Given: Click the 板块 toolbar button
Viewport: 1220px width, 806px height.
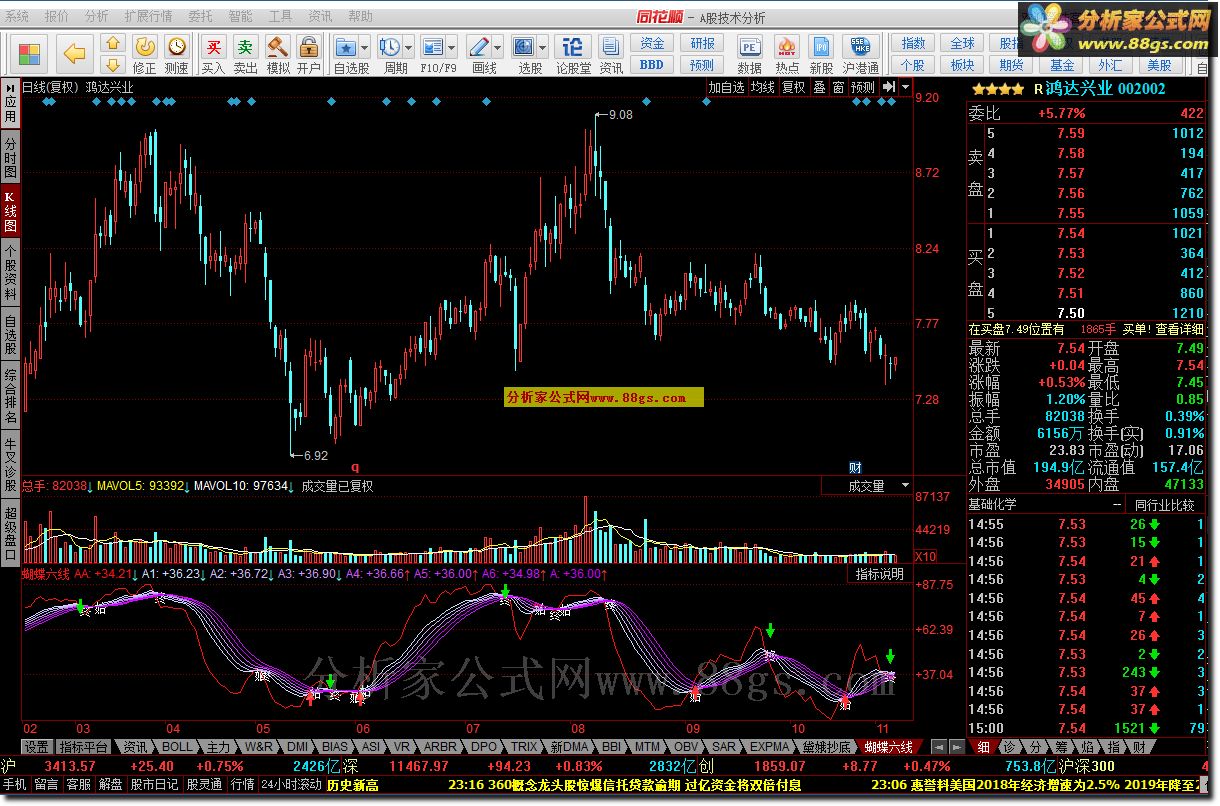Looking at the screenshot, I should click(x=962, y=65).
